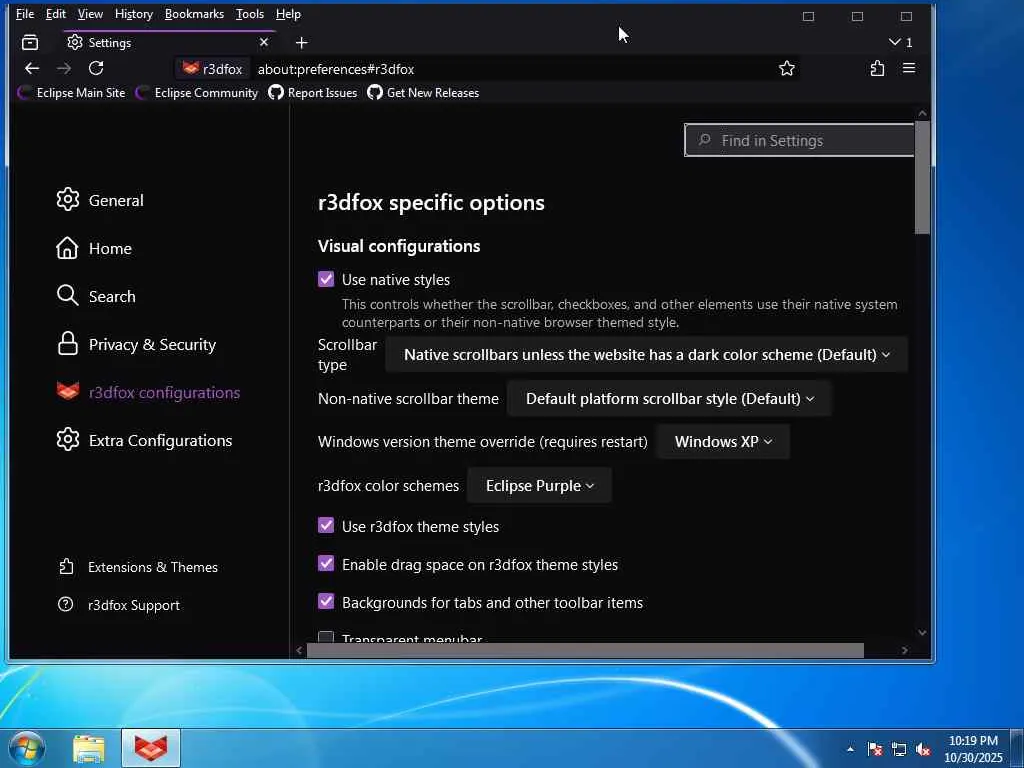This screenshot has height=768, width=1024.
Task: Open Privacy & Security settings
Action: [136, 344]
